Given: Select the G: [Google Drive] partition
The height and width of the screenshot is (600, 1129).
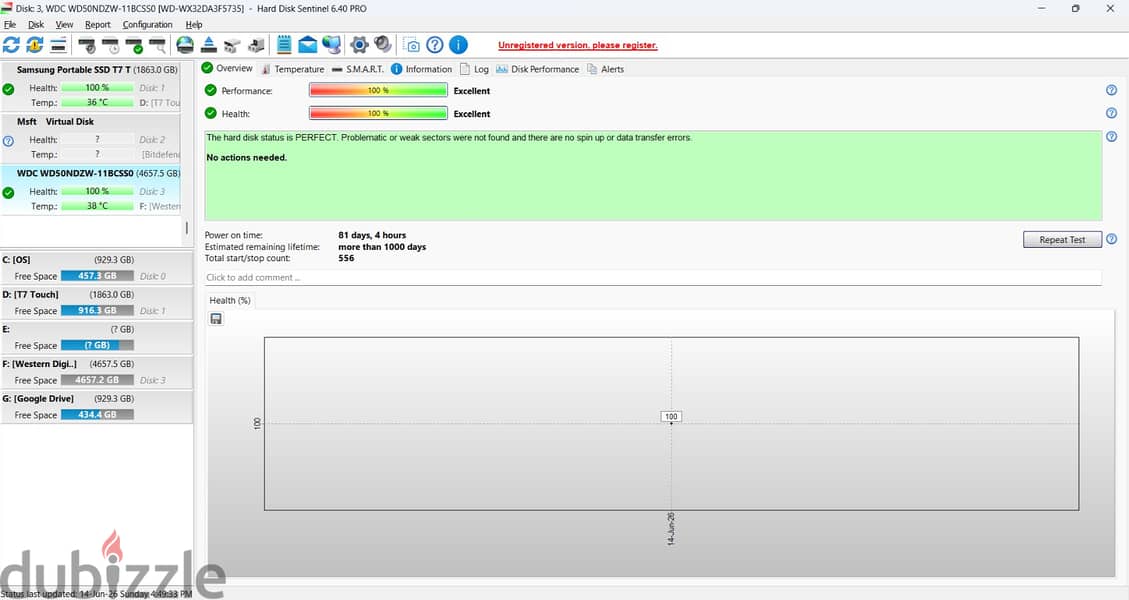Looking at the screenshot, I should [x=96, y=406].
